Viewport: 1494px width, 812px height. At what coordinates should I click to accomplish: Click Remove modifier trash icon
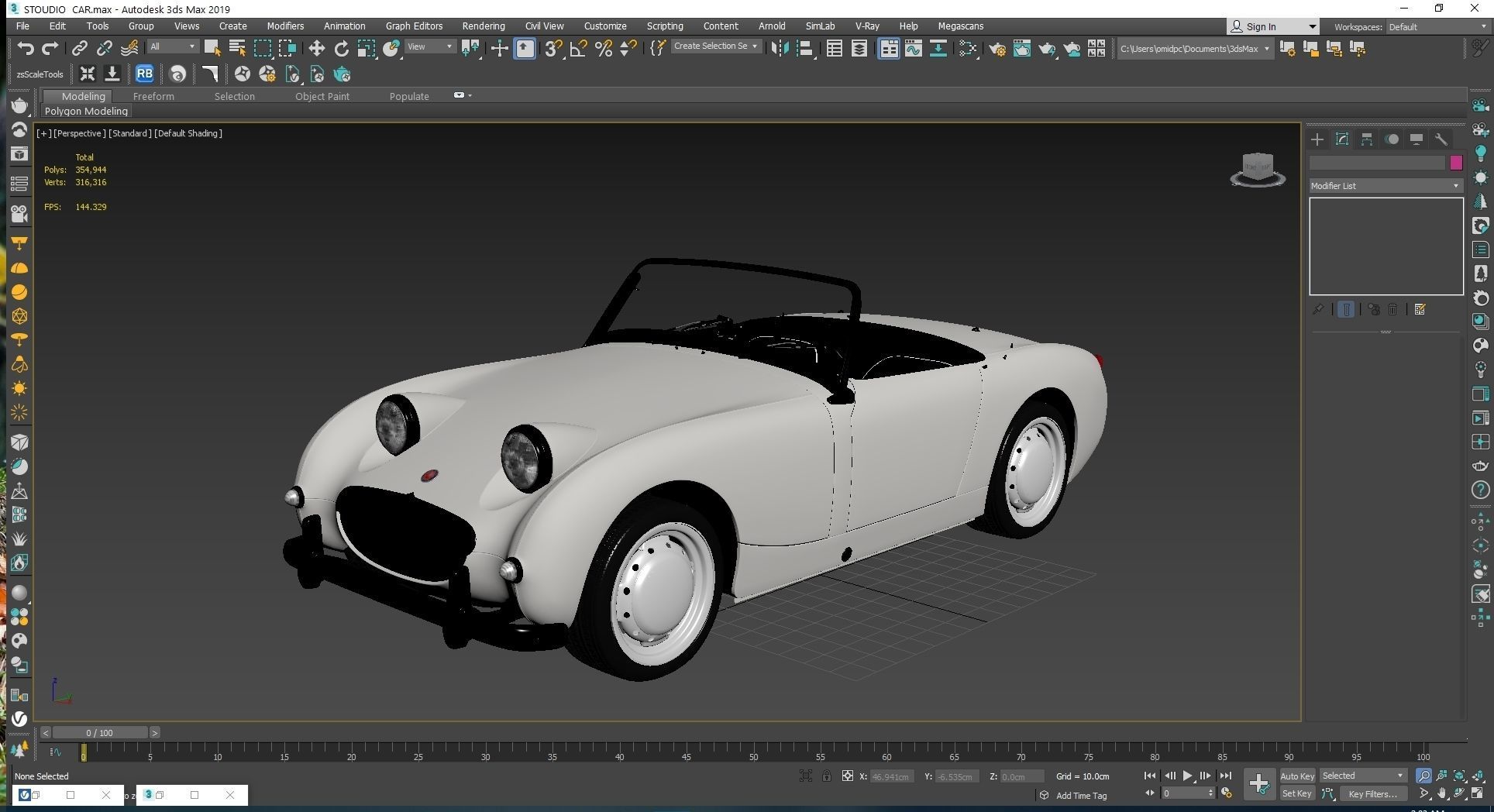pyautogui.click(x=1392, y=309)
